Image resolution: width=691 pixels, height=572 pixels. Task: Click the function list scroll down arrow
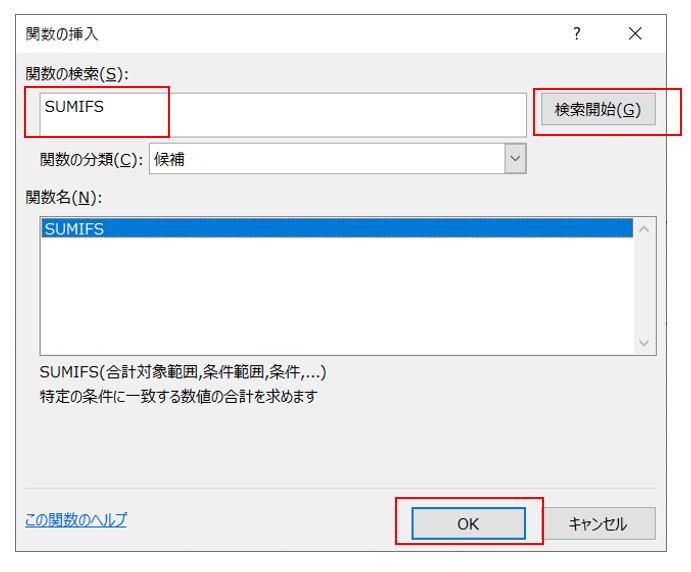644,343
